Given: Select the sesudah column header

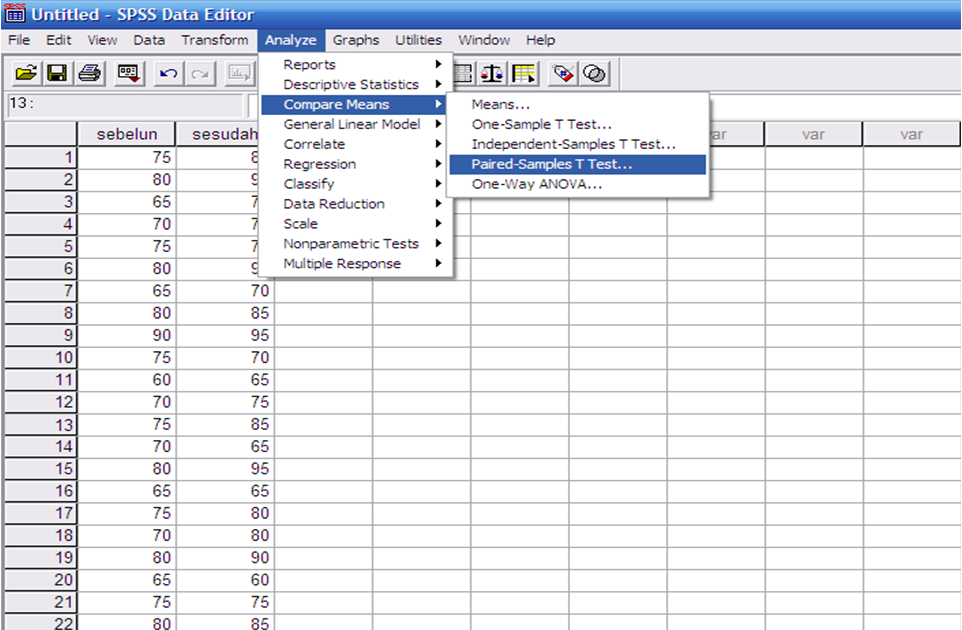Looking at the screenshot, I should 218,134.
